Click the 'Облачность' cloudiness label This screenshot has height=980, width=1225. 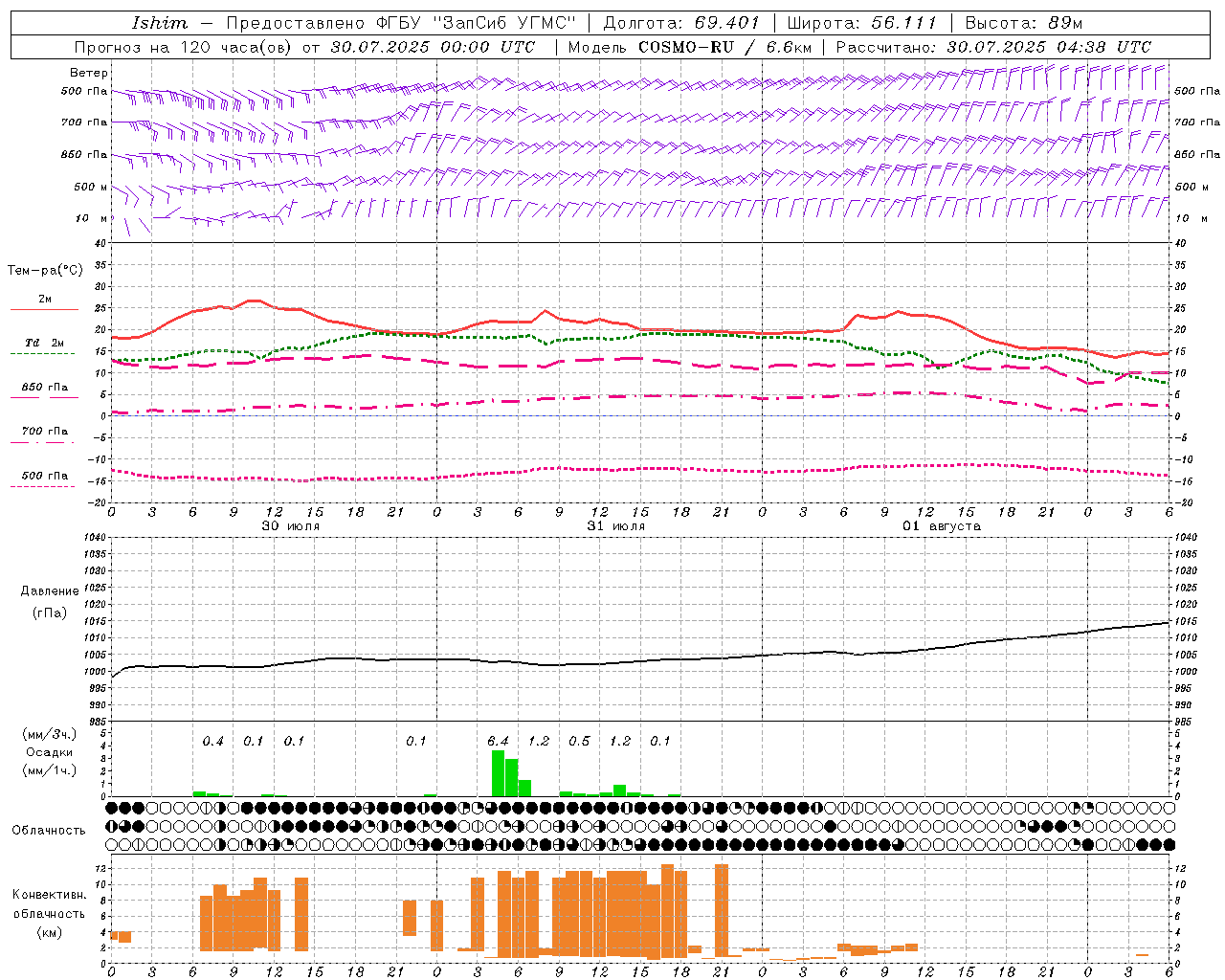click(49, 830)
